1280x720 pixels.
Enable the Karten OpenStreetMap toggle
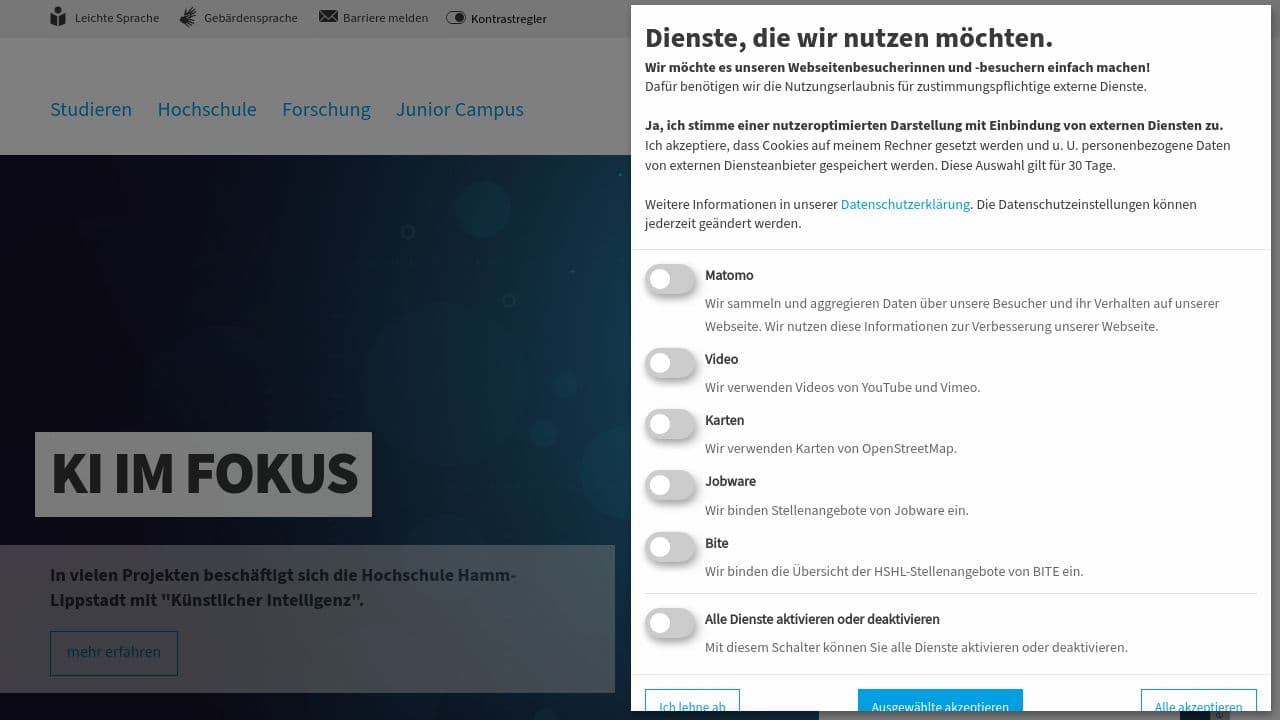pos(670,424)
